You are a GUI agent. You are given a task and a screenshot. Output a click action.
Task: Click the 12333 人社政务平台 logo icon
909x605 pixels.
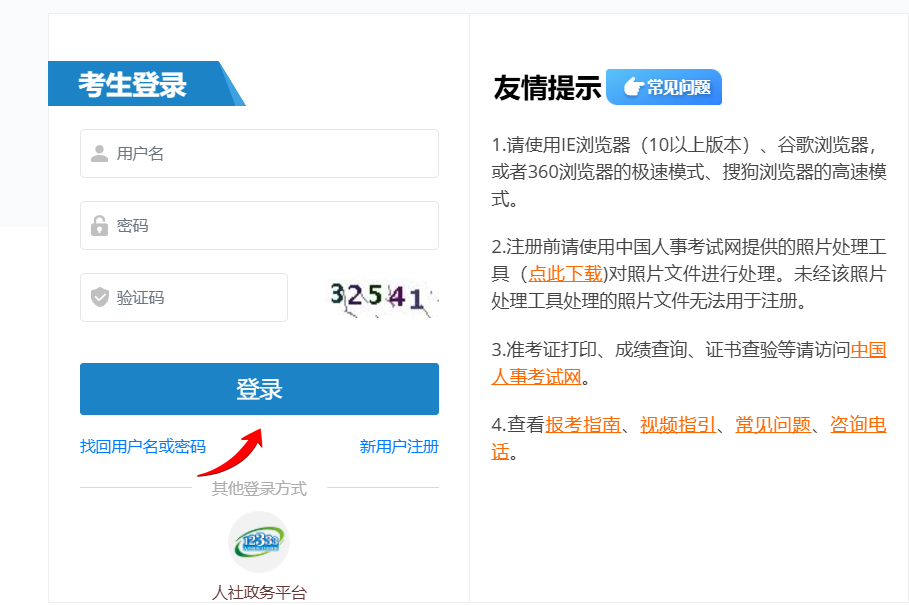(260, 541)
